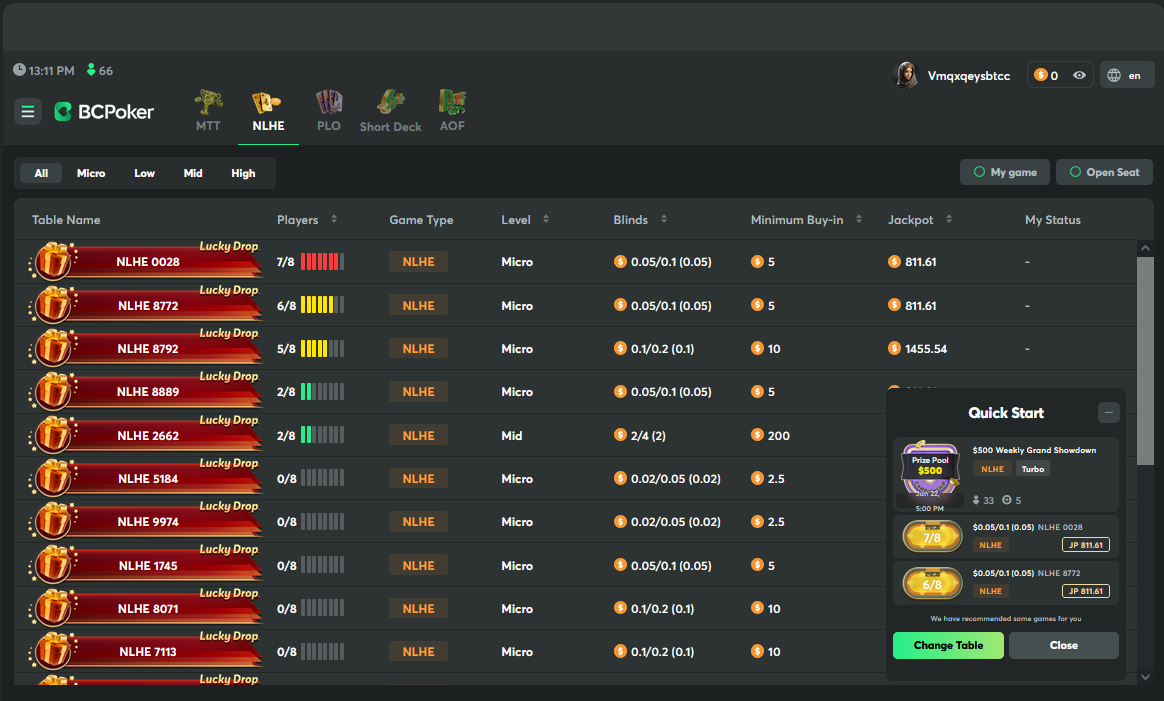Image resolution: width=1164 pixels, height=701 pixels.
Task: Click the Mid level cell of NLHE 2662
Action: 511,435
